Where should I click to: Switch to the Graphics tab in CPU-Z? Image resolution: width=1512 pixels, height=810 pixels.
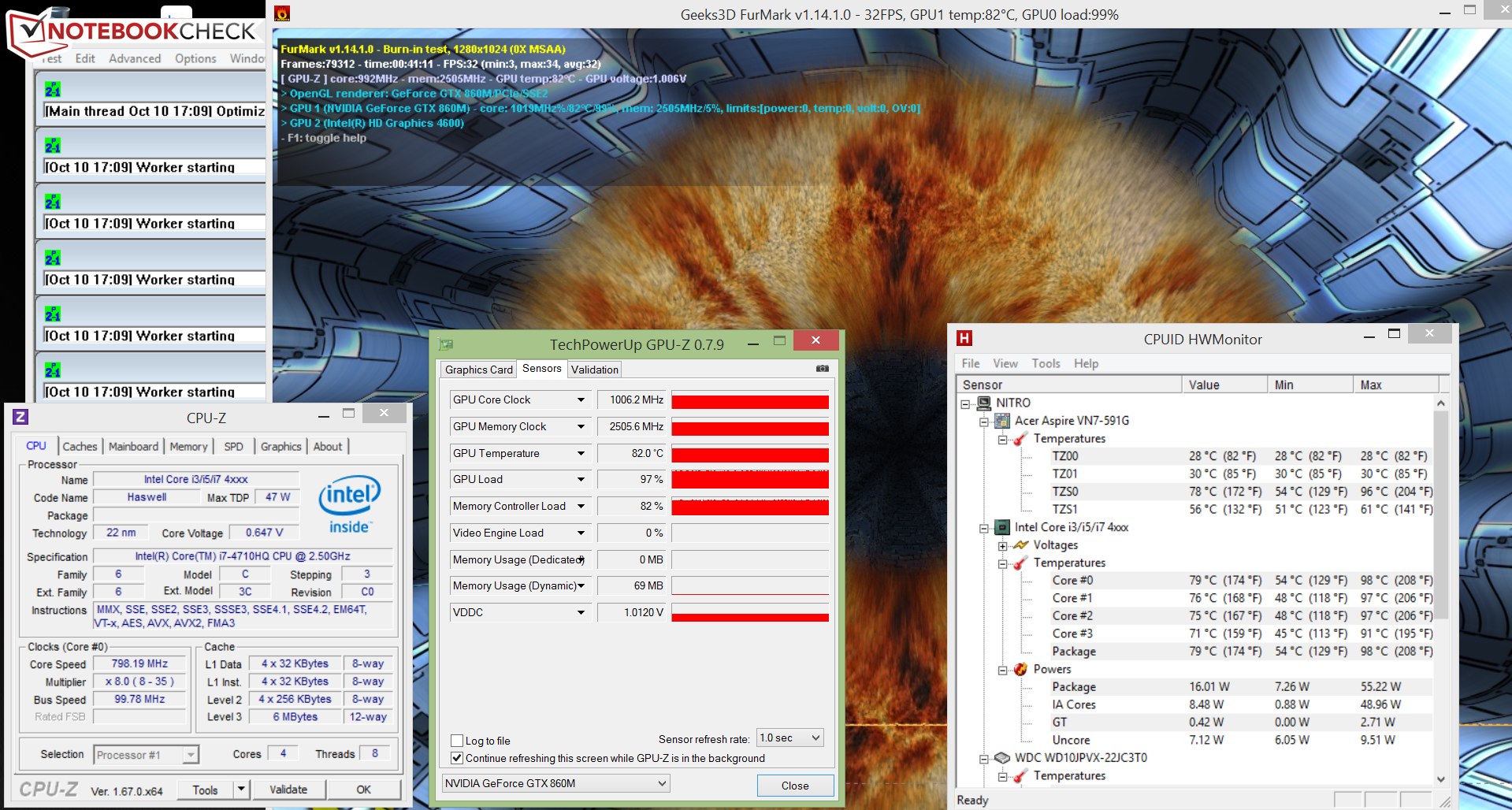pyautogui.click(x=280, y=446)
